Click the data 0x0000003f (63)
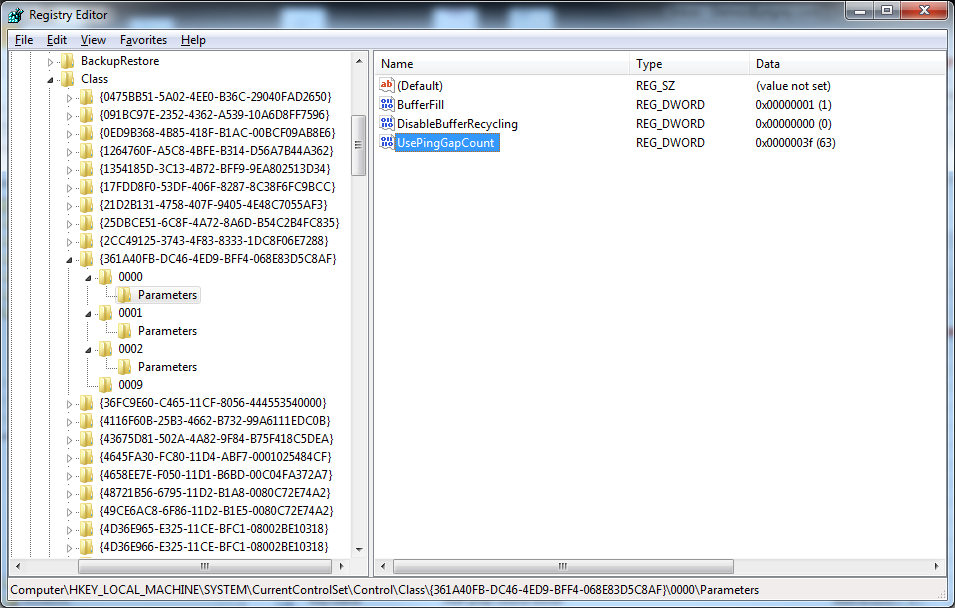The width and height of the screenshot is (955, 608). pos(795,143)
